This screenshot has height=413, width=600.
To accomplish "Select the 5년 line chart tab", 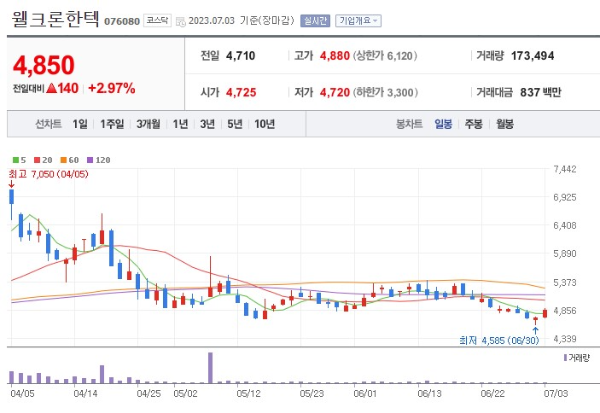I will pyautogui.click(x=235, y=124).
